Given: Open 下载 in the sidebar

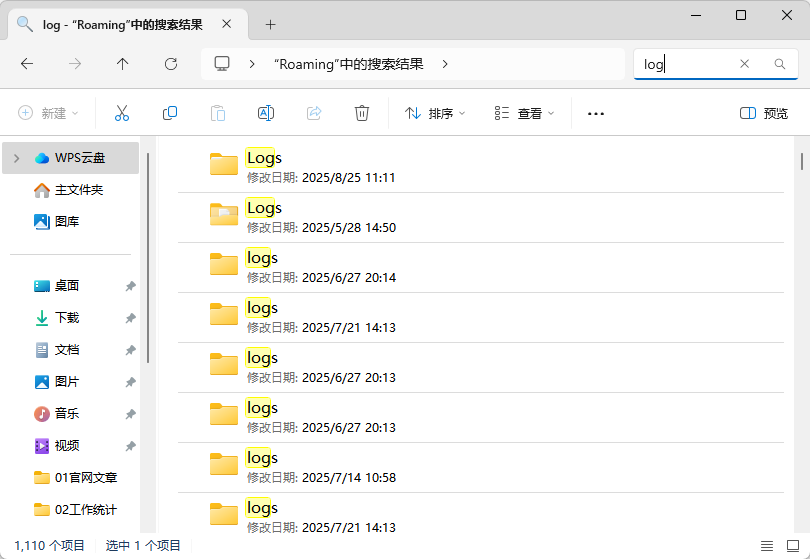Looking at the screenshot, I should point(70,318).
